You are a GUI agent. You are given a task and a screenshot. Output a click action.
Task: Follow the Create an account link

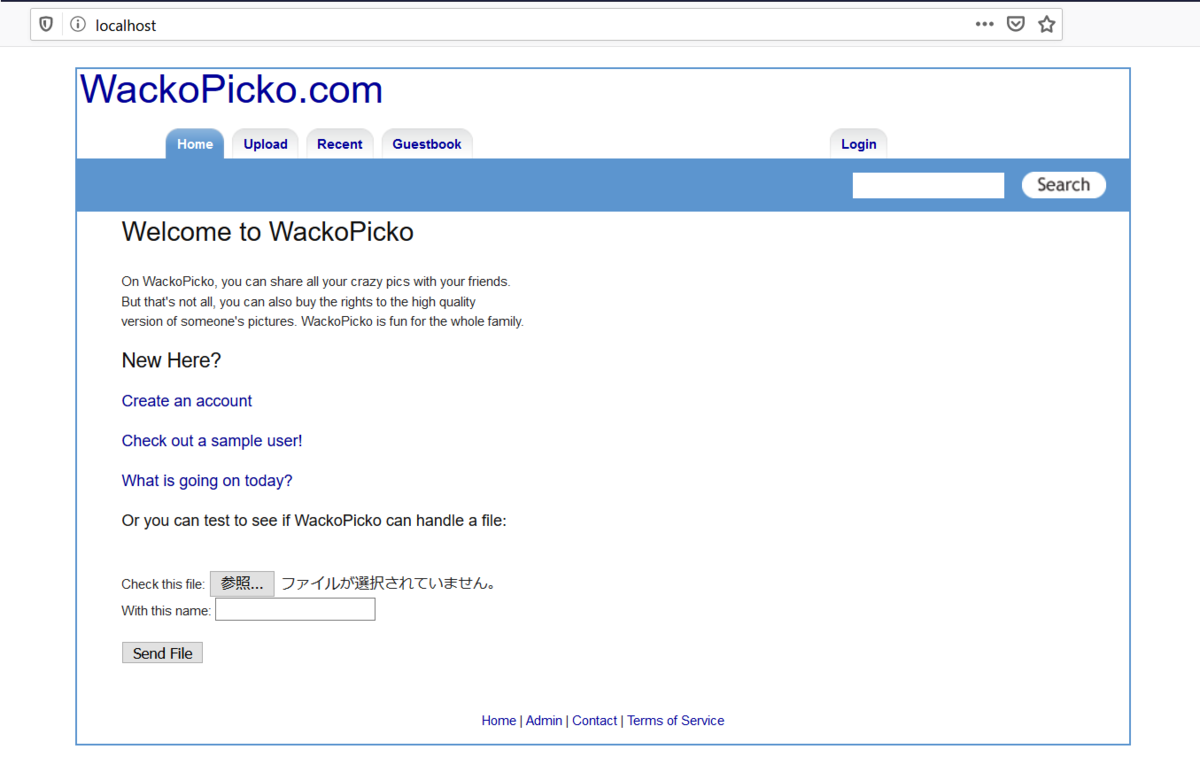pyautogui.click(x=187, y=401)
